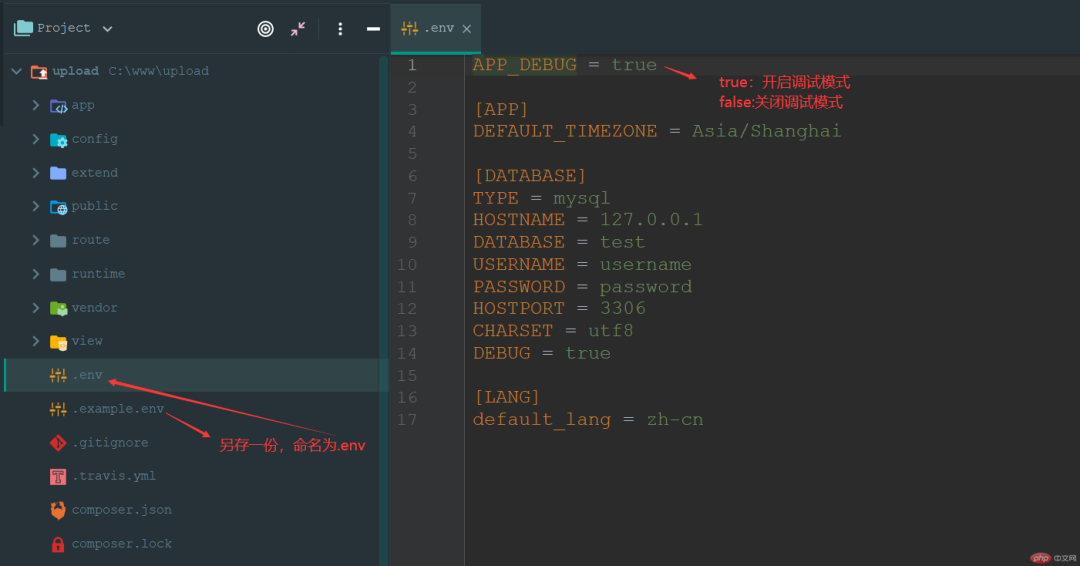Click the composer.lock padlock icon
Screen dimensions: 1080x566
pyautogui.click(x=58, y=545)
